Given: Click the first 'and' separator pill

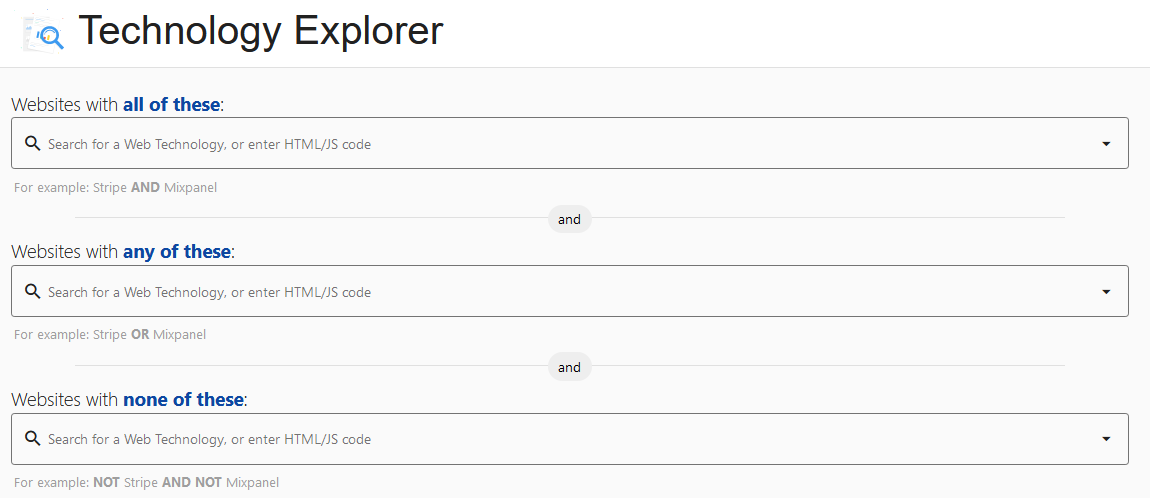Looking at the screenshot, I should coord(570,219).
